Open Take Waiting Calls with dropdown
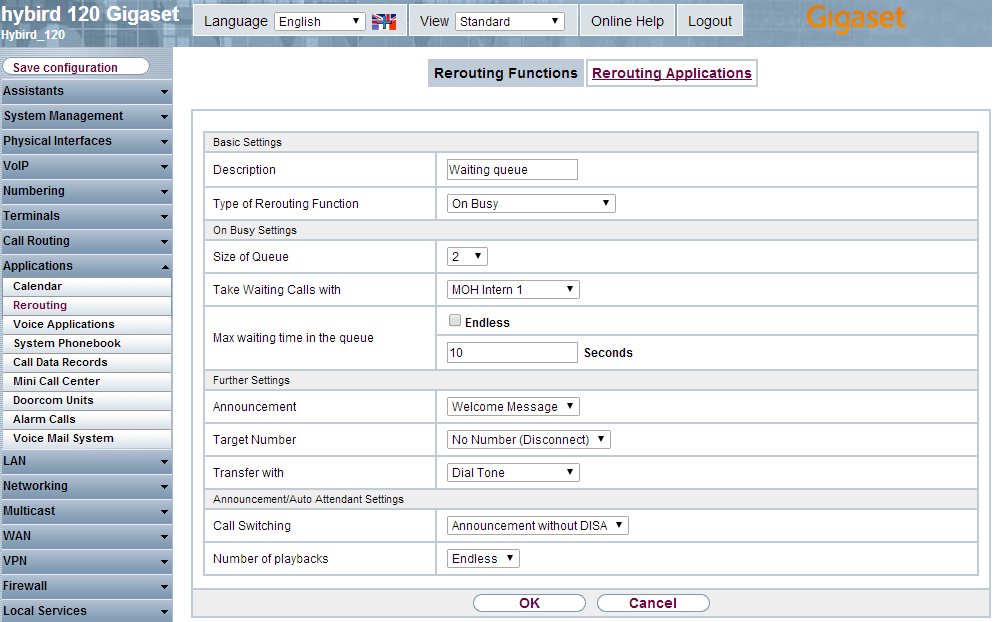Viewport: 994px width, 622px height. click(x=513, y=290)
